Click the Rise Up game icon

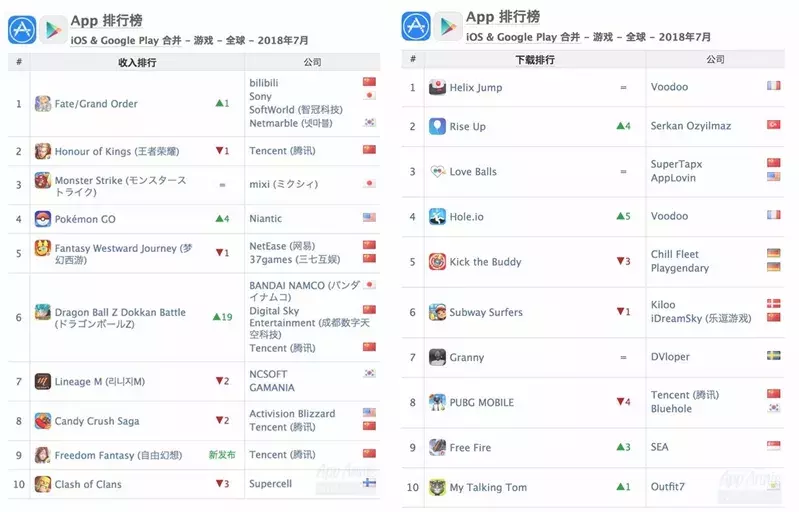pos(437,126)
